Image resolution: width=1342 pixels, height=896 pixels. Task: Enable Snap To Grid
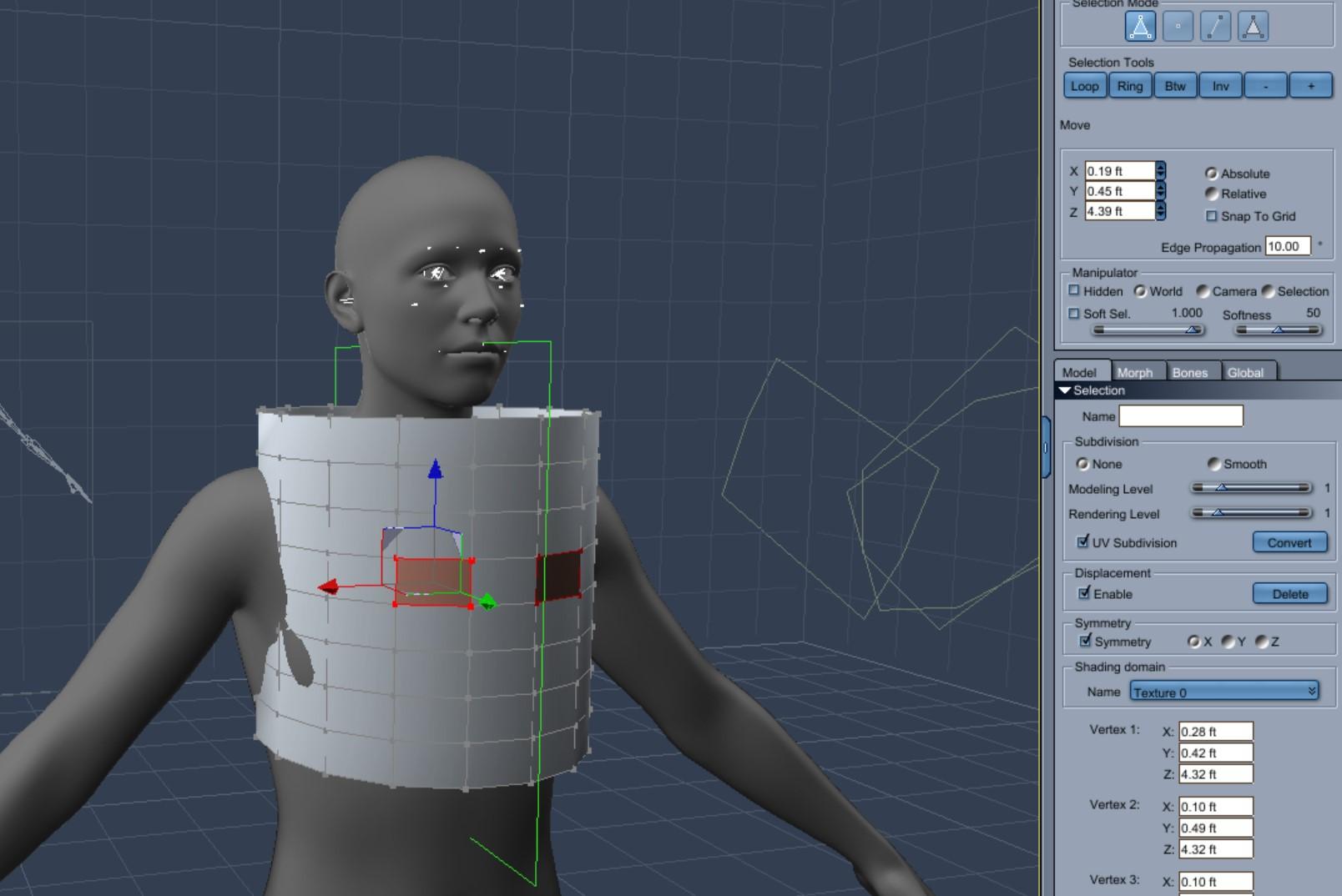(x=1212, y=216)
